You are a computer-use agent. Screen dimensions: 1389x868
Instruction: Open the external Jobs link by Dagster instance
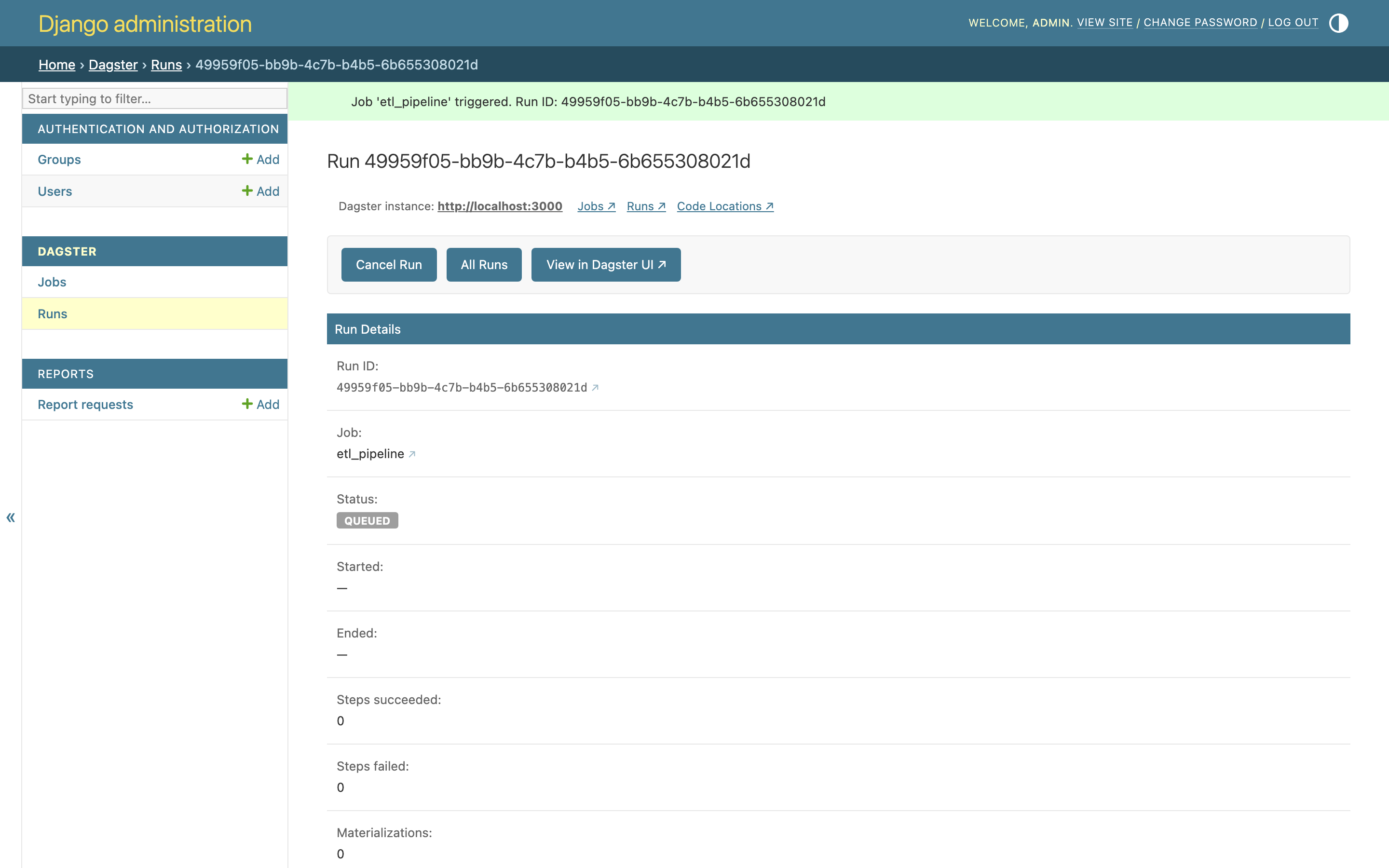(596, 206)
